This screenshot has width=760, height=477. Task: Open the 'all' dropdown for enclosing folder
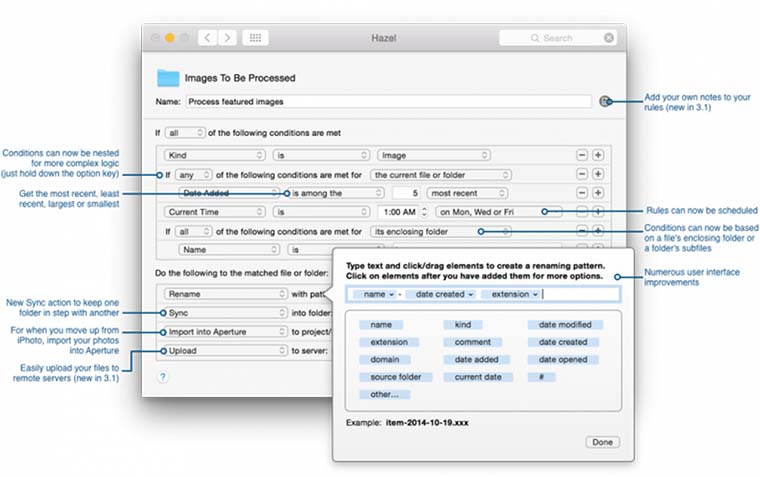[193, 231]
